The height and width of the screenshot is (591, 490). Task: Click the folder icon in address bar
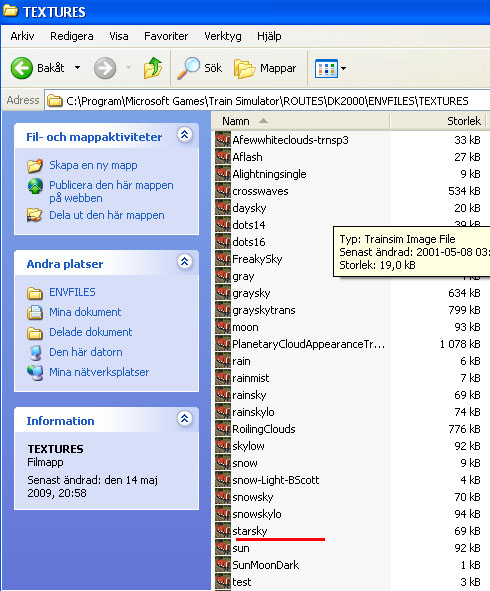click(55, 101)
